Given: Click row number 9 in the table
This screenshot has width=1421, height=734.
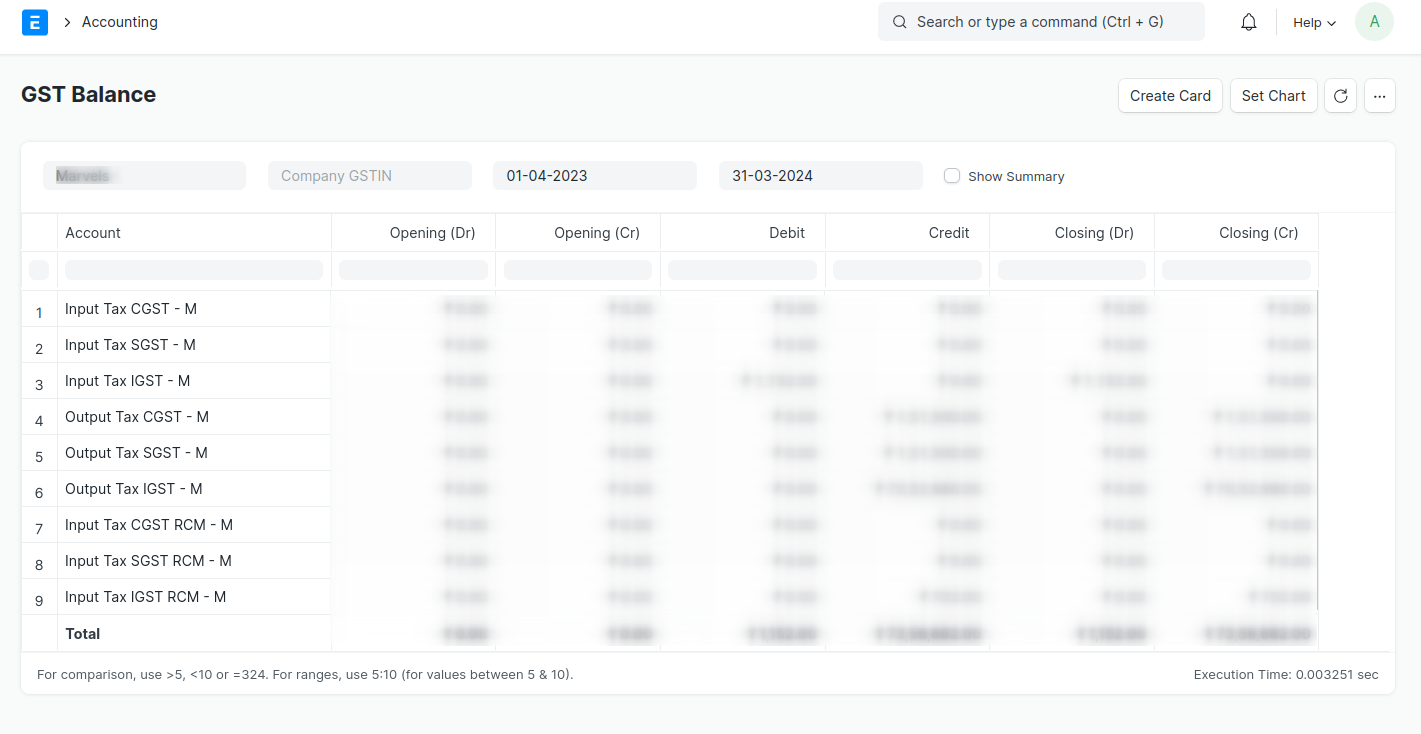Looking at the screenshot, I should [x=39, y=601].
